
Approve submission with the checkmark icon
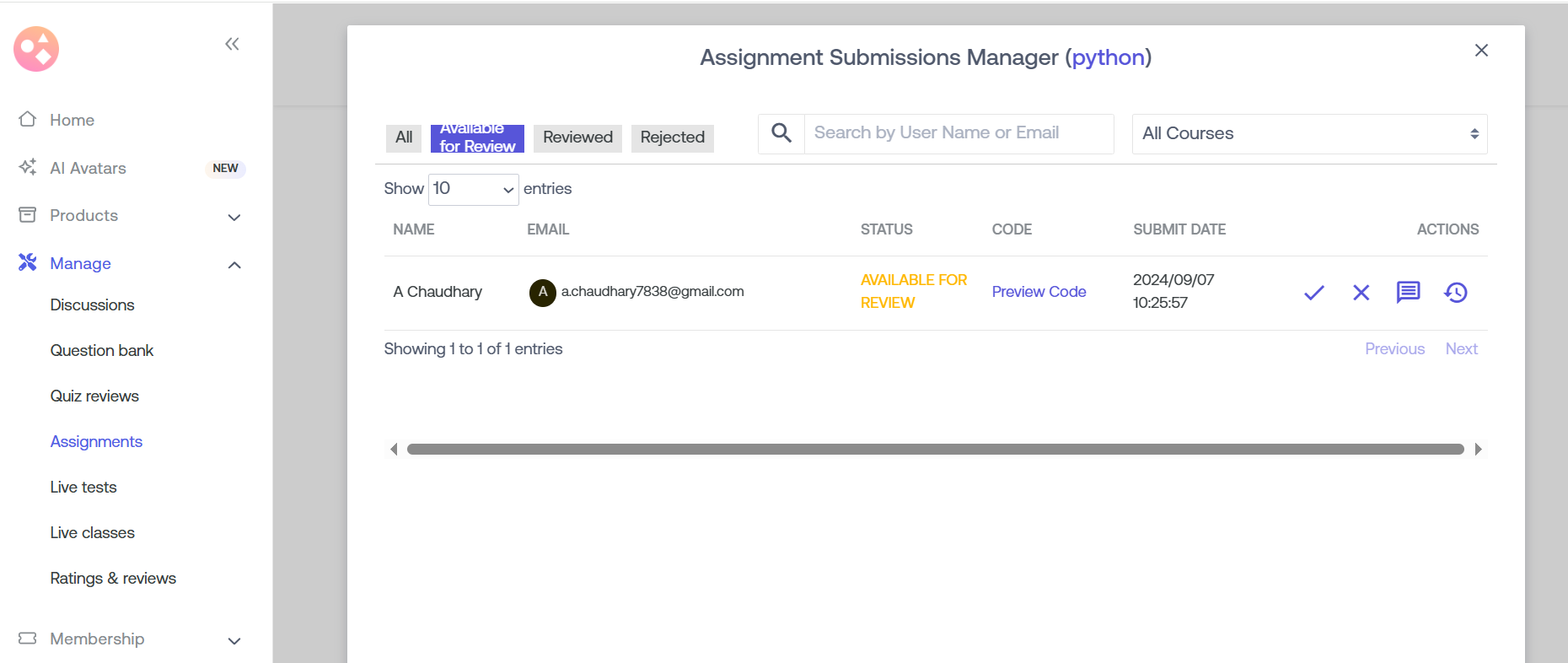click(x=1313, y=293)
